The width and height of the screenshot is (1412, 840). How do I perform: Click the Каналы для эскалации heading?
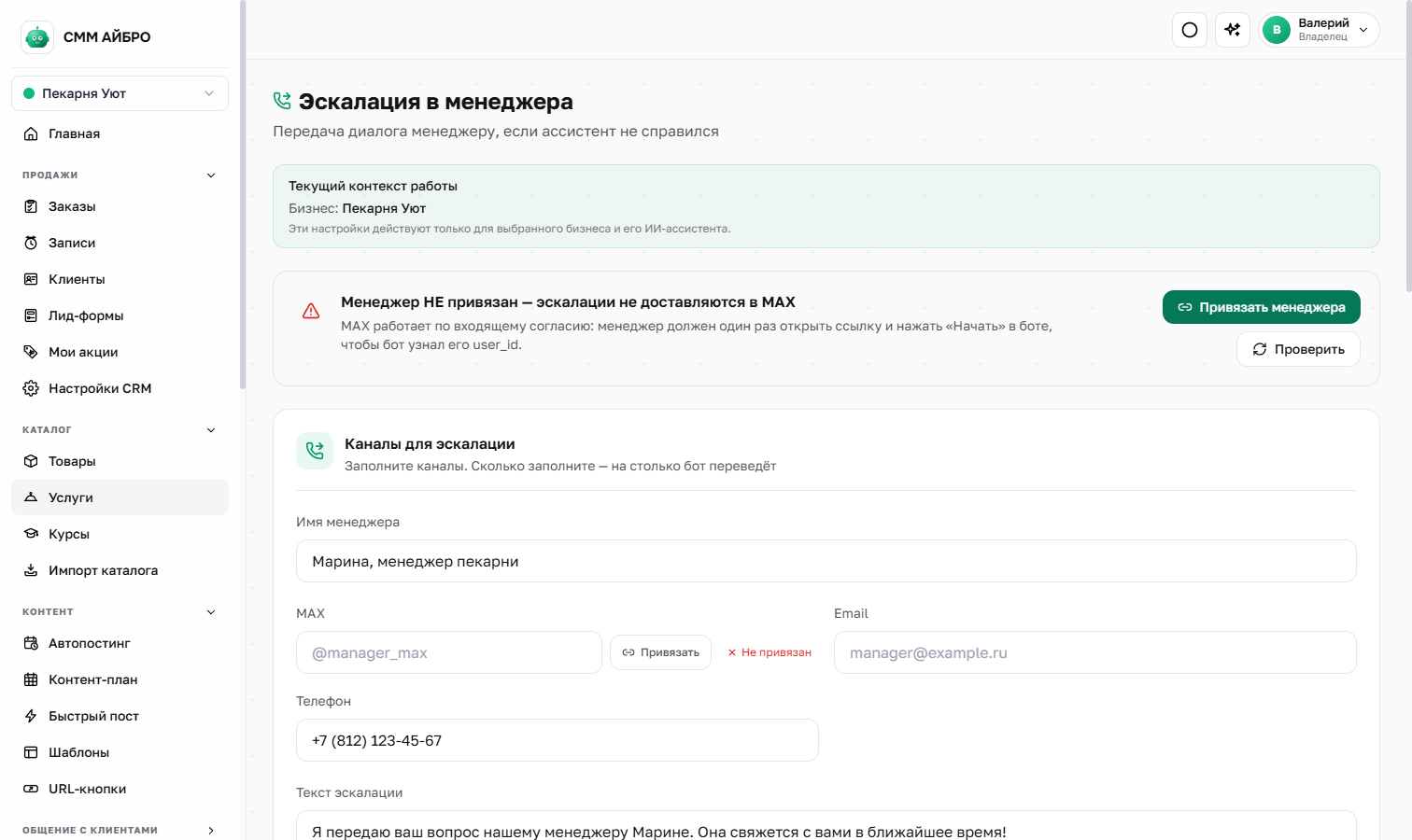point(430,443)
